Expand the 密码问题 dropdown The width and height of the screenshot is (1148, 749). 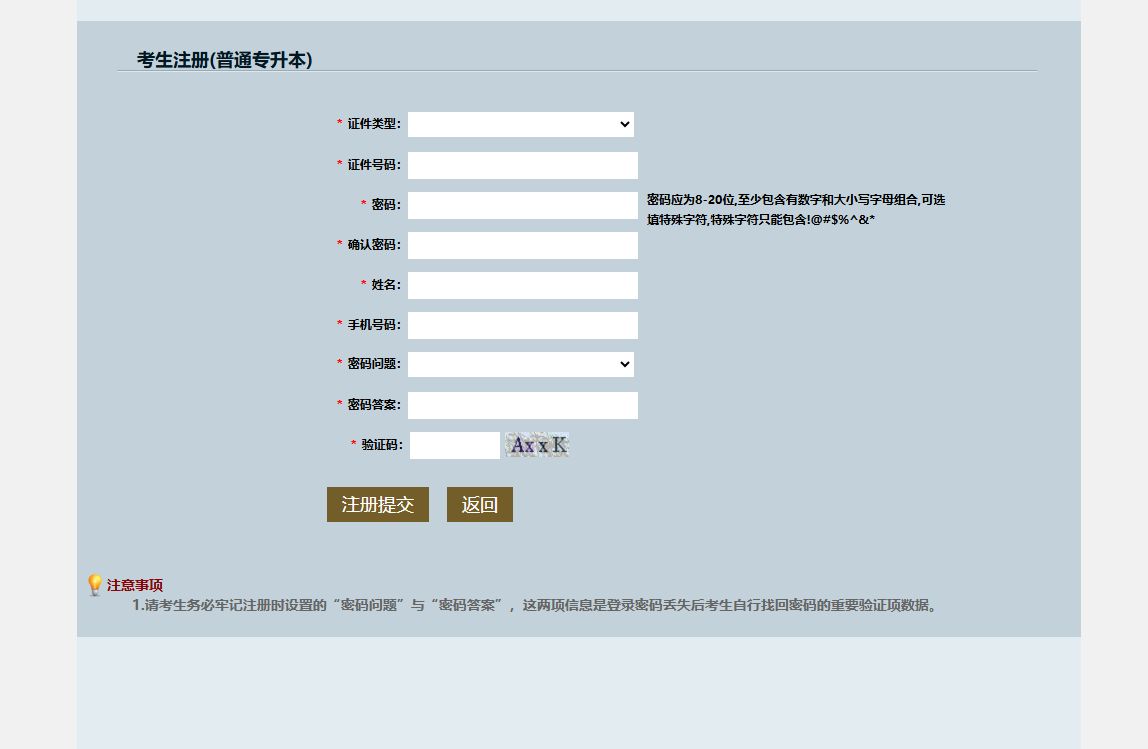[x=520, y=365]
